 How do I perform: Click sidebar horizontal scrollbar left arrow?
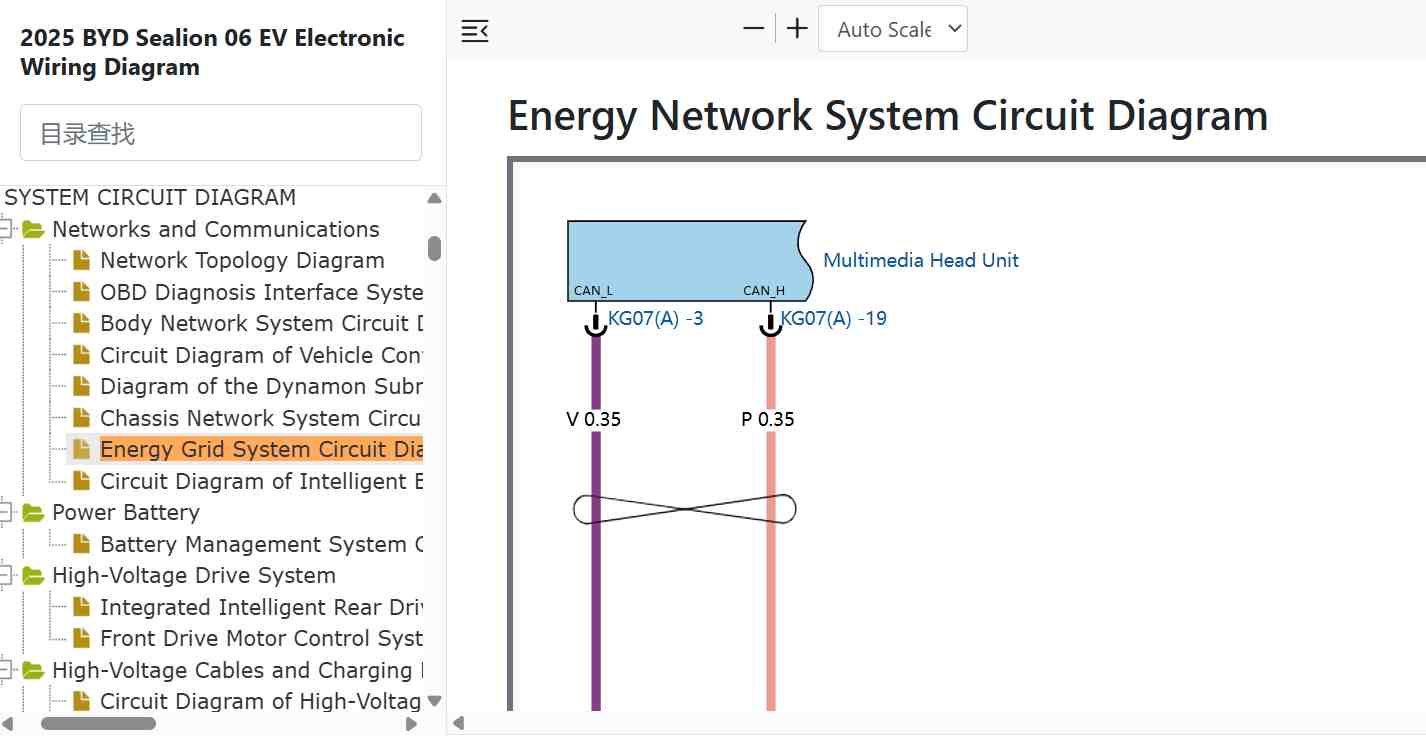click(8, 723)
